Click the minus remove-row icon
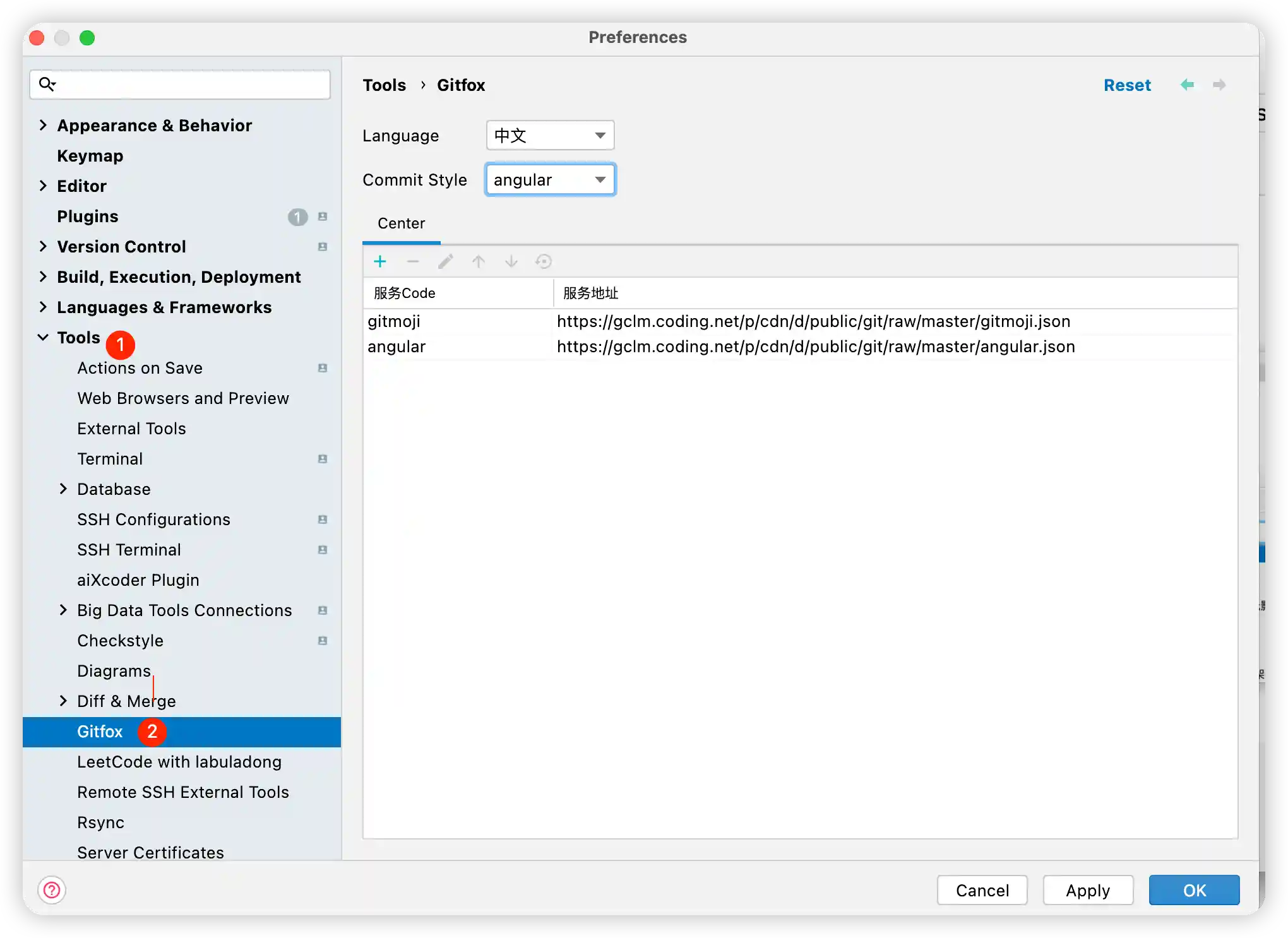This screenshot has width=1288, height=938. [x=413, y=261]
